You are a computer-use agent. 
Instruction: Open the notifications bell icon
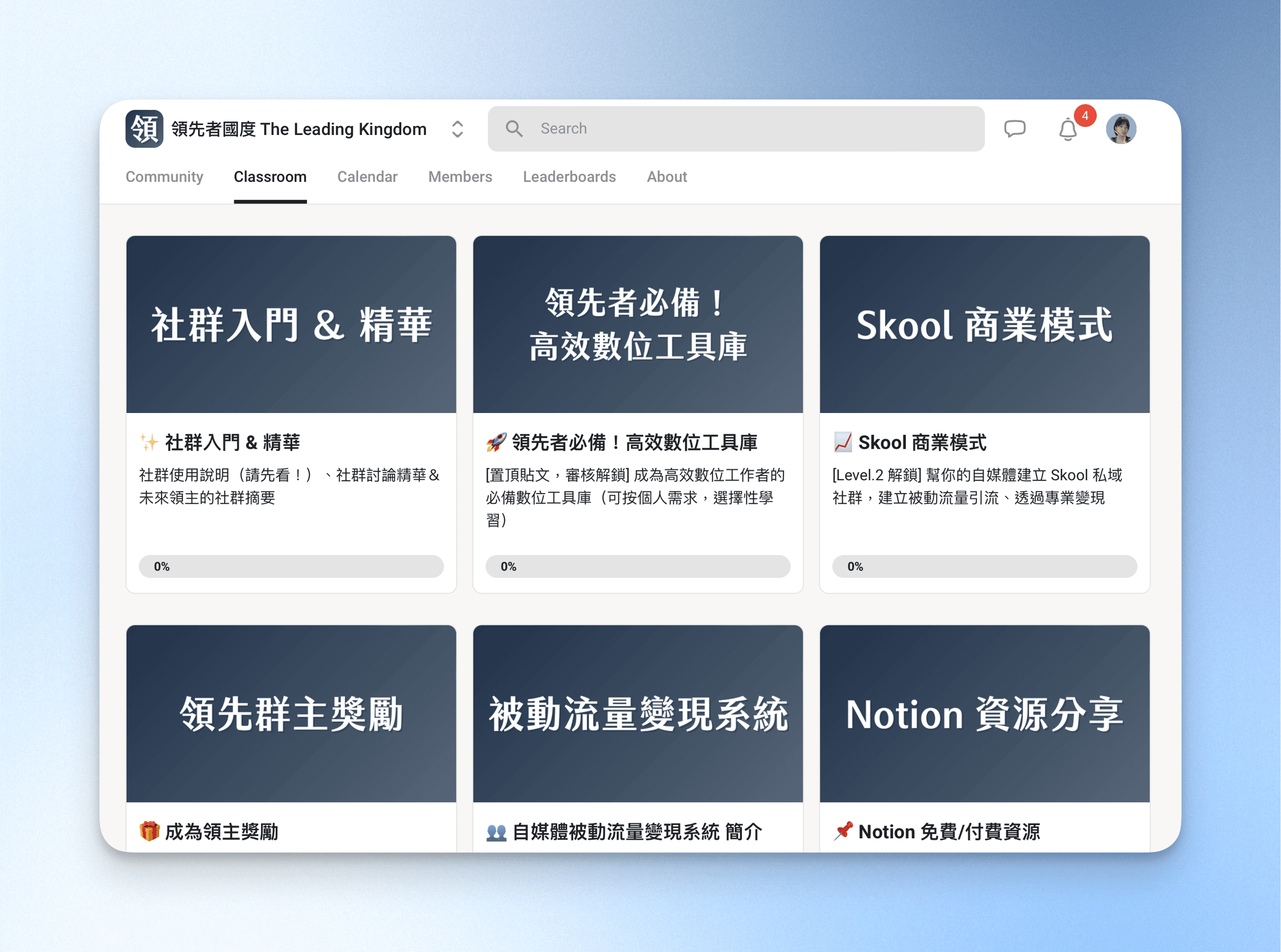click(x=1067, y=129)
